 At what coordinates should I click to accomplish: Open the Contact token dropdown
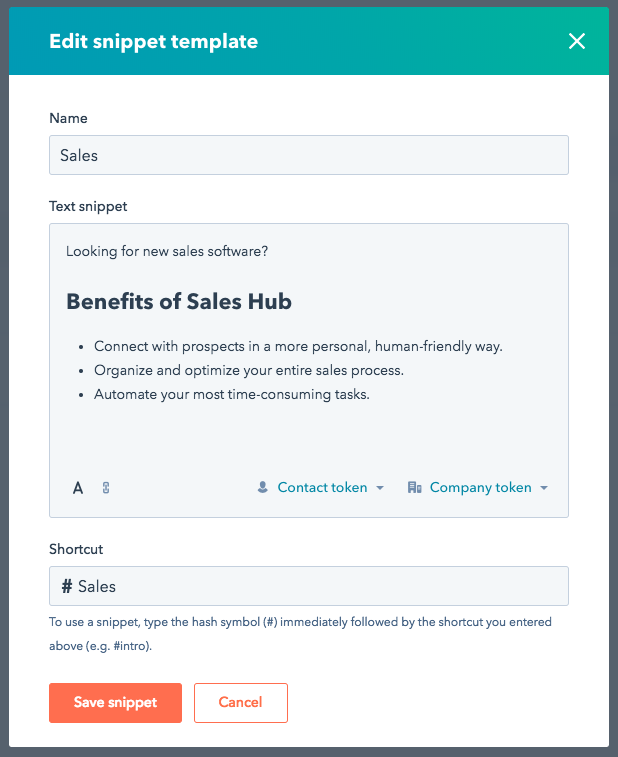point(321,488)
